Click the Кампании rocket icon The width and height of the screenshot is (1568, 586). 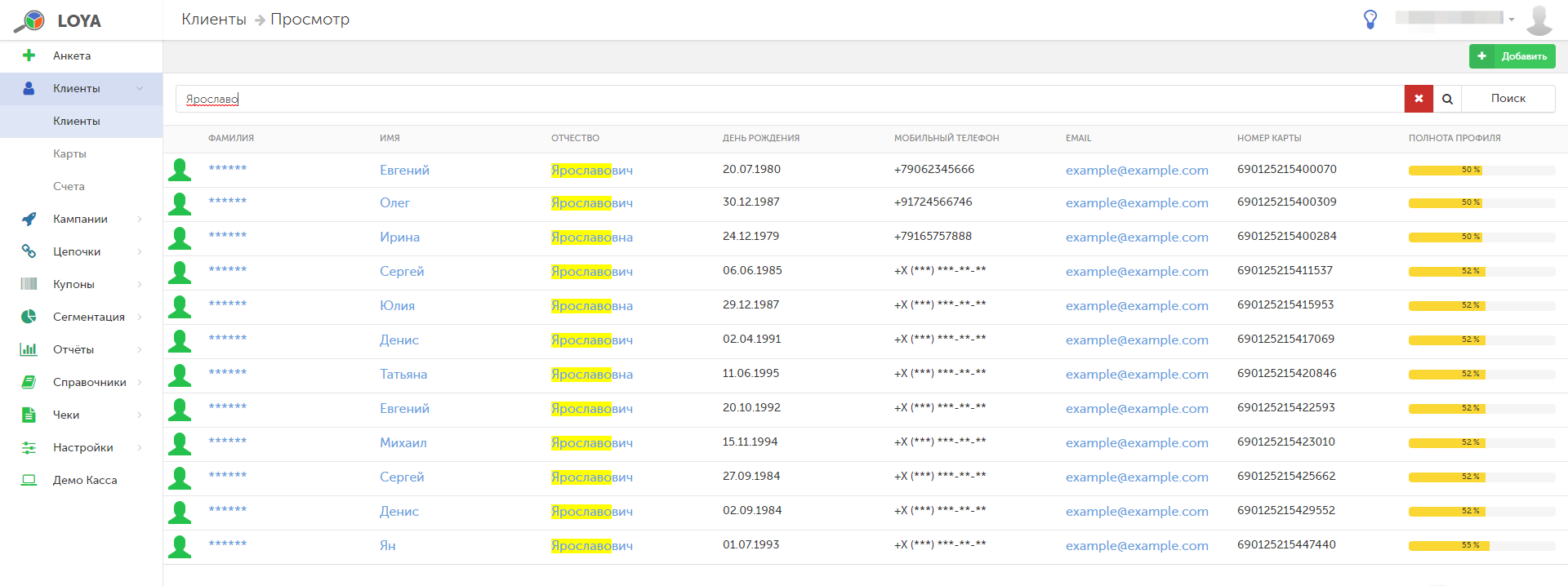[x=29, y=219]
